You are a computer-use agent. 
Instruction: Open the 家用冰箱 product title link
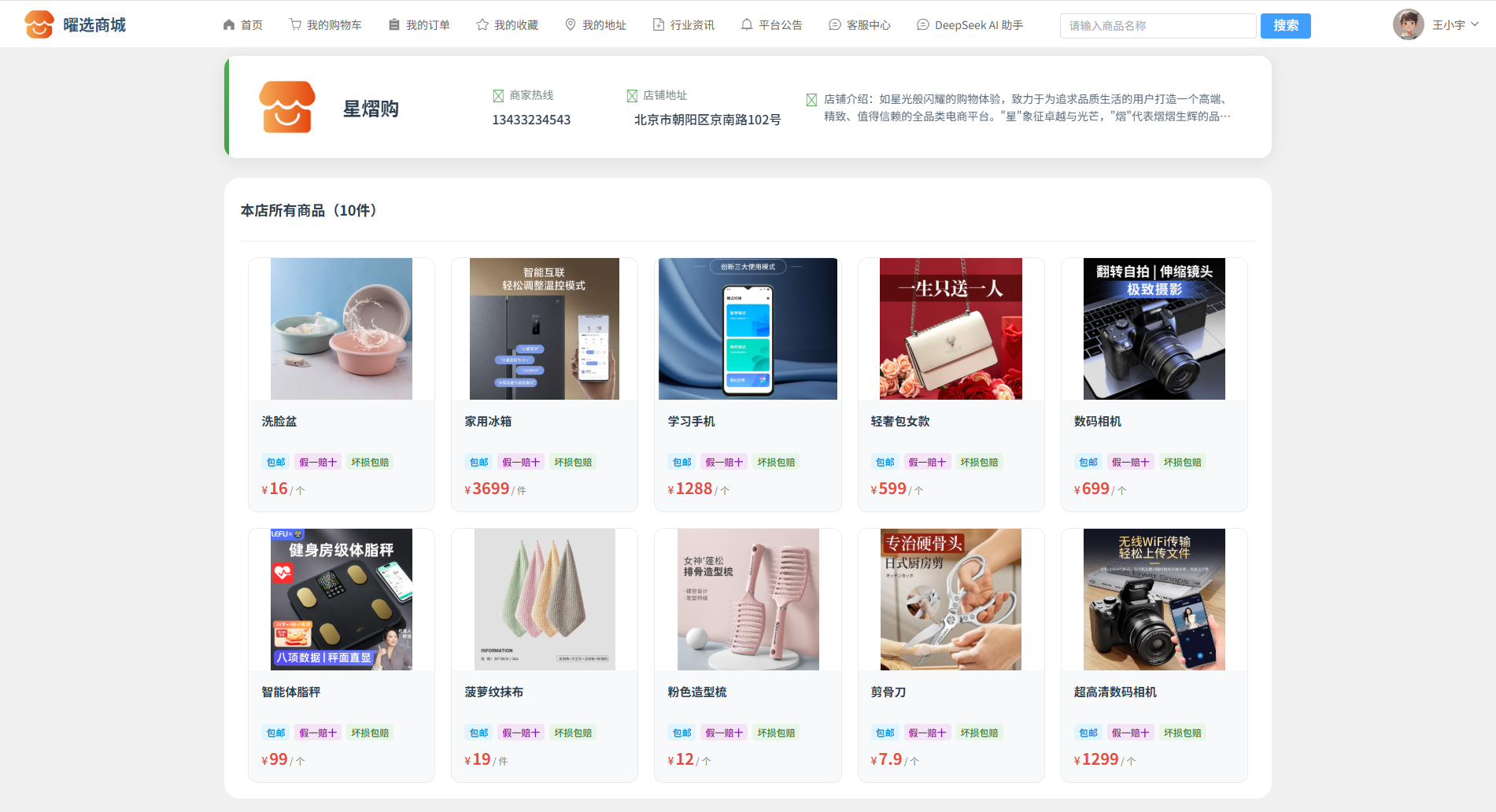pos(488,422)
